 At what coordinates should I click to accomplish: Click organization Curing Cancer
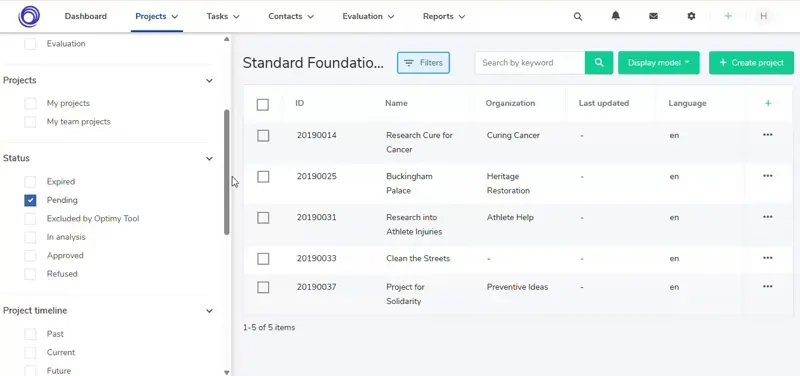click(x=513, y=135)
